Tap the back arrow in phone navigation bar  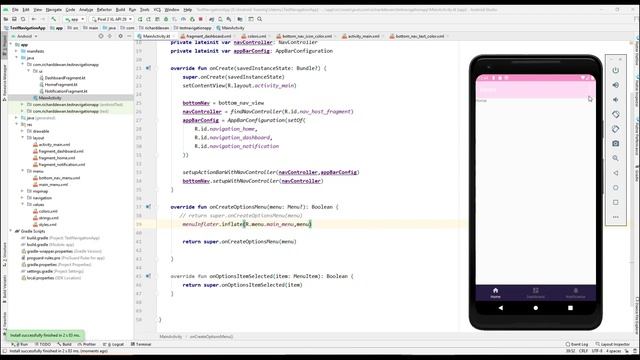[x=501, y=308]
